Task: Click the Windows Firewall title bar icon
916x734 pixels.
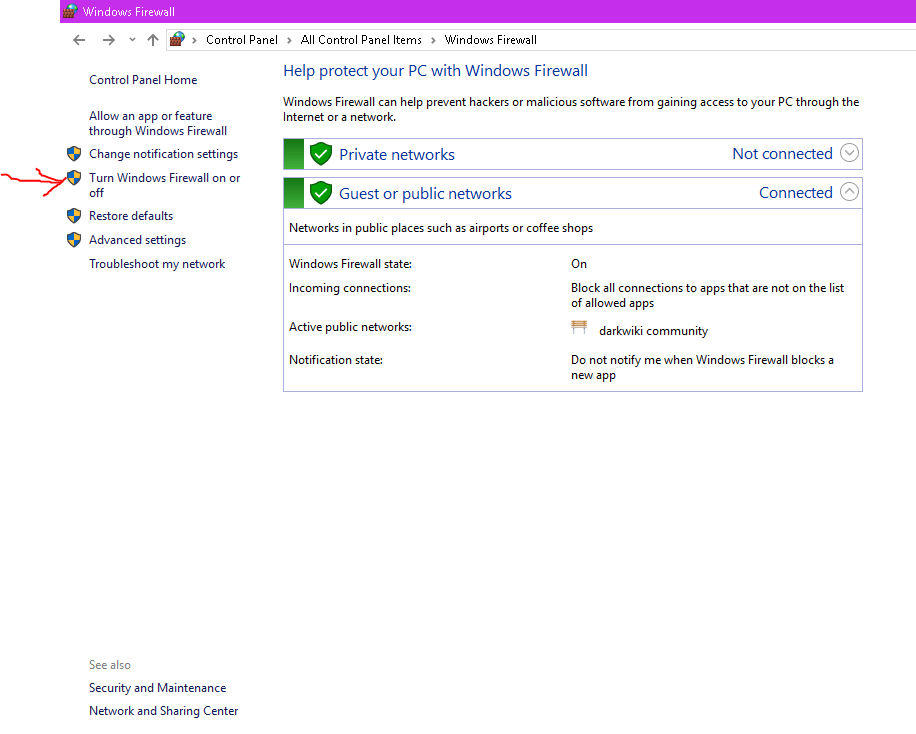Action: tap(70, 11)
